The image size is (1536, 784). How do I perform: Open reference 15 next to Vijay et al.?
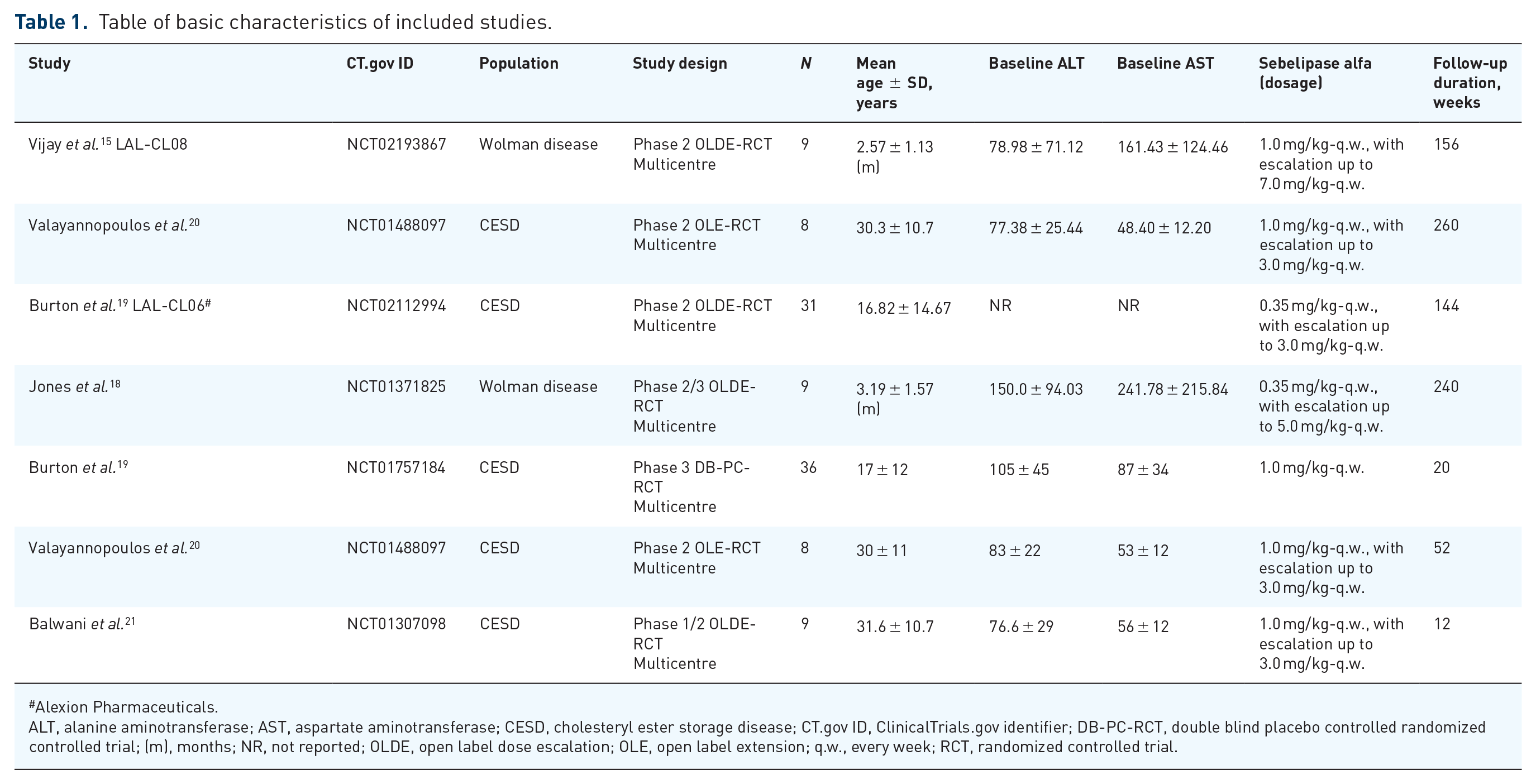coord(106,141)
